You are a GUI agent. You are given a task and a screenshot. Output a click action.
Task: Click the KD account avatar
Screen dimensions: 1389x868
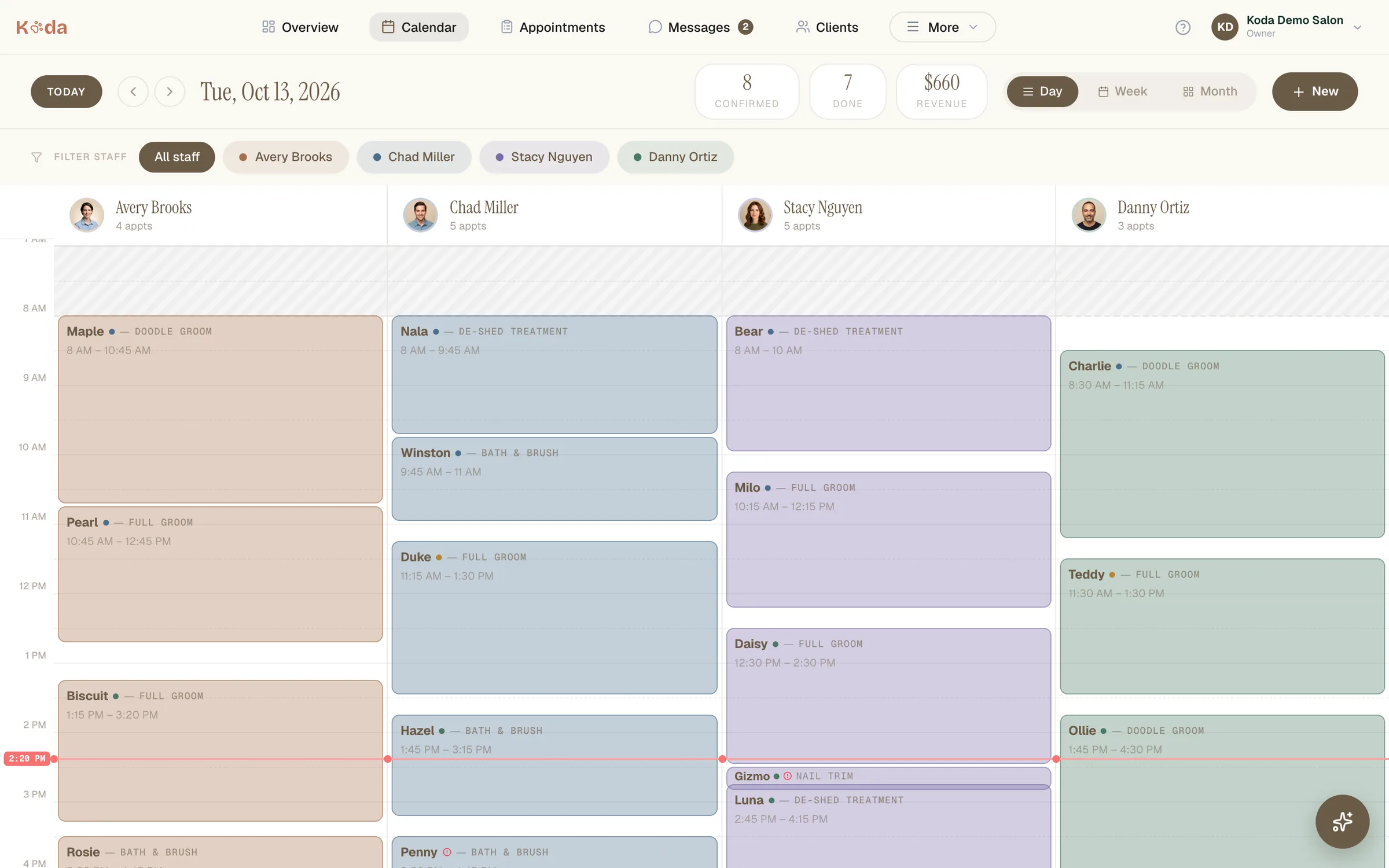coord(1225,27)
